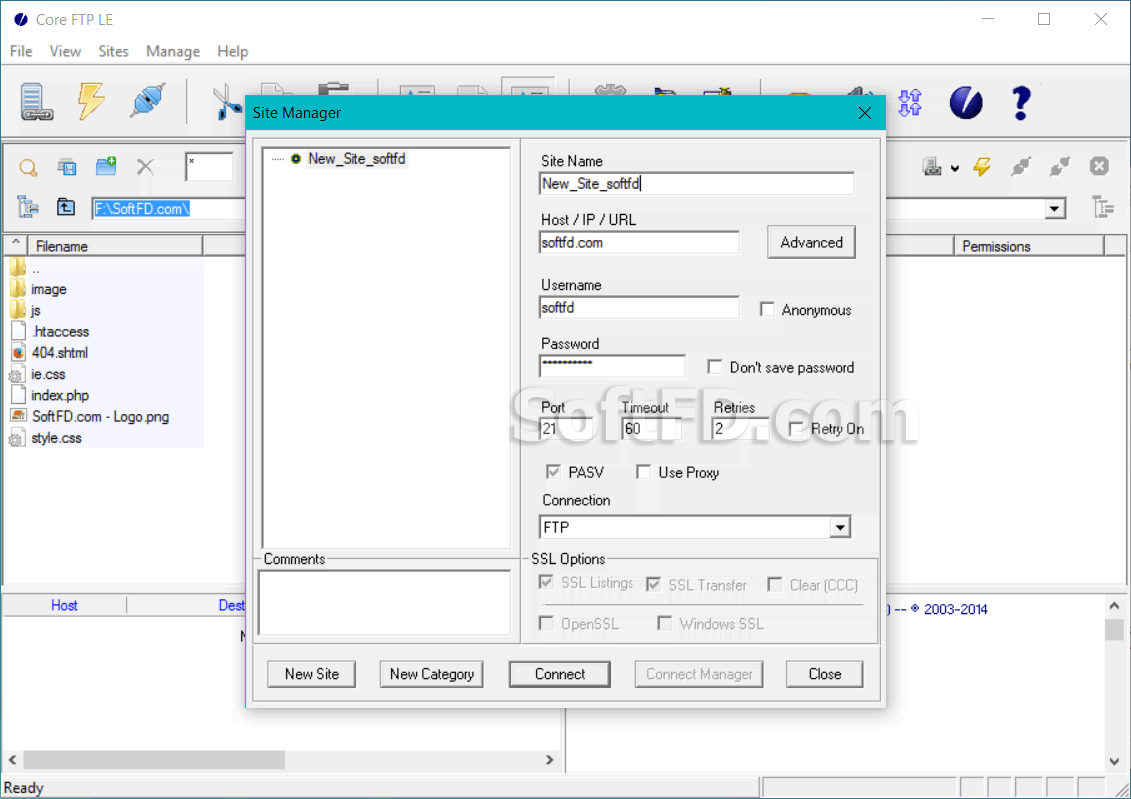
Task: Toggle local directory tree icon
Action: (28, 208)
